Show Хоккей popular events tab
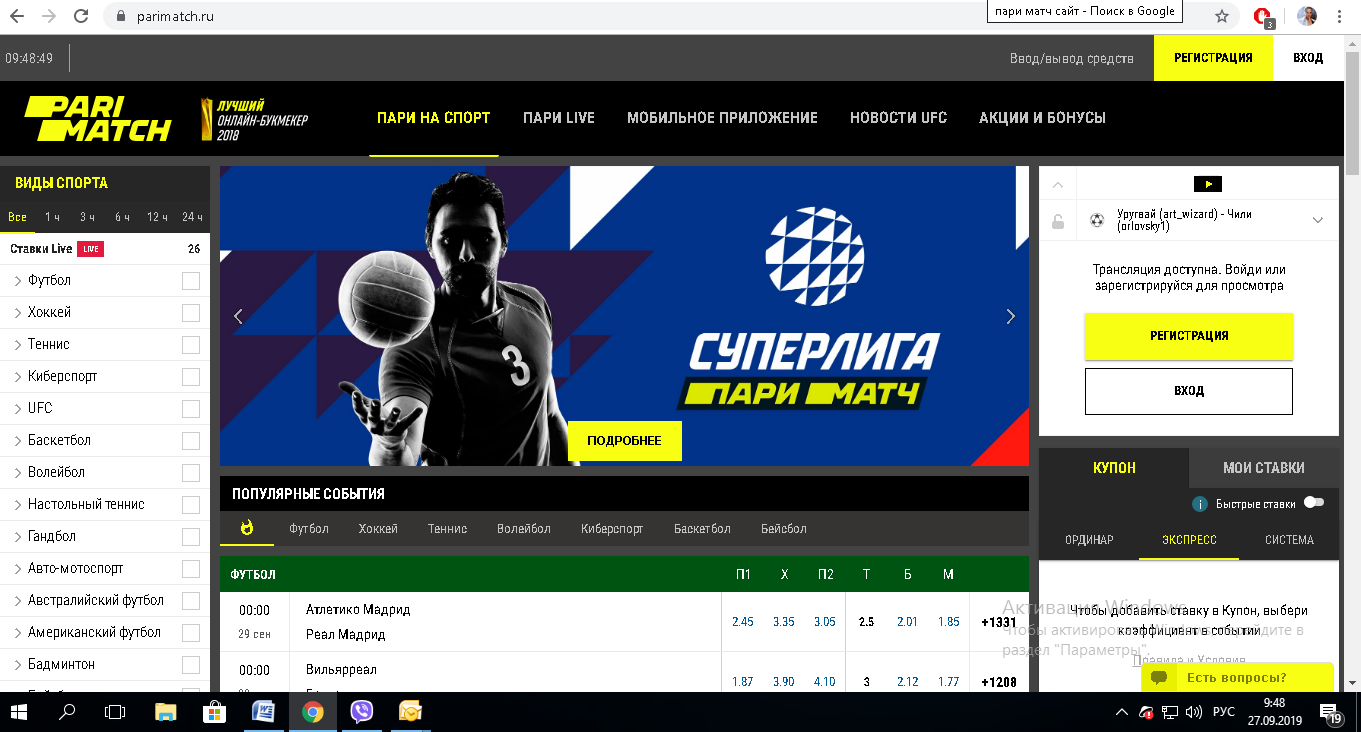 coord(378,529)
